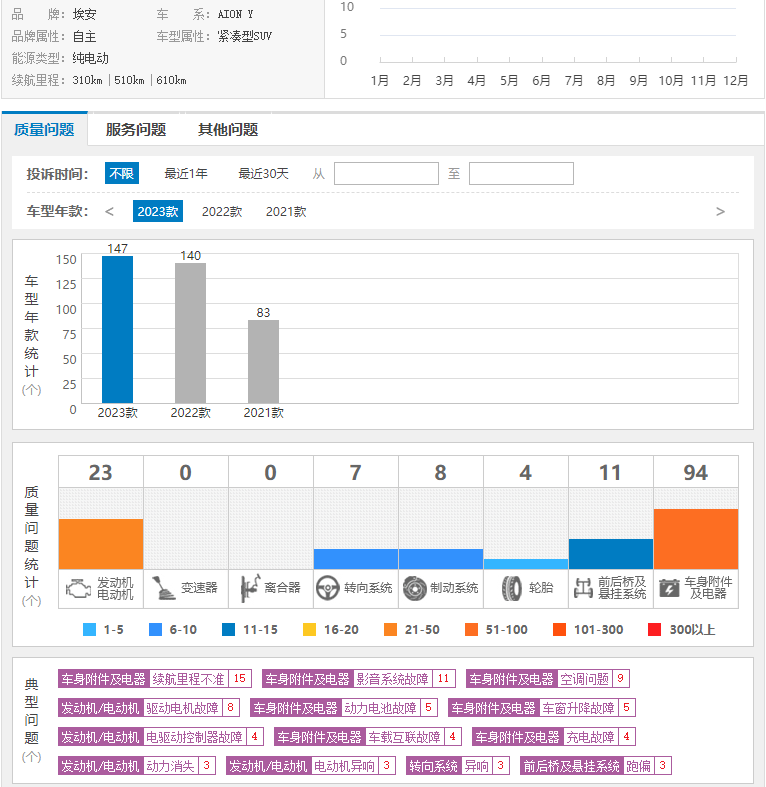
Task: Open the 续航里程不准 typical problem tag
Action: tap(188, 679)
